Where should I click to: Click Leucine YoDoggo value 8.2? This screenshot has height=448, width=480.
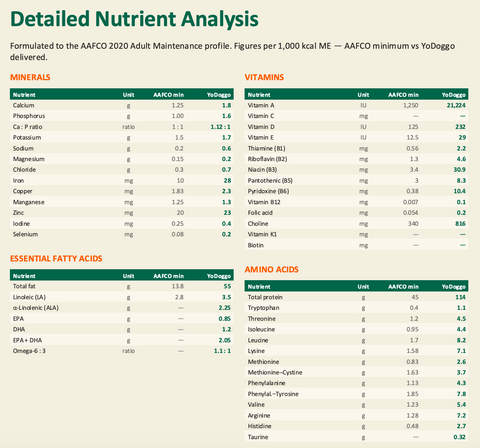click(461, 340)
